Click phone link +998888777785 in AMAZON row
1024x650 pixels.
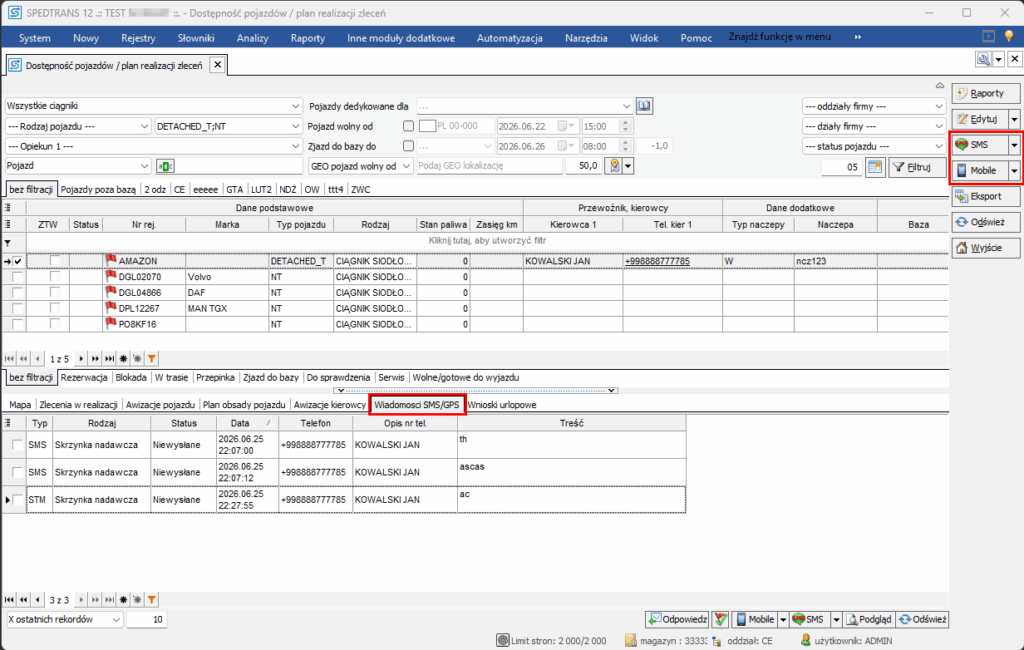click(657, 261)
